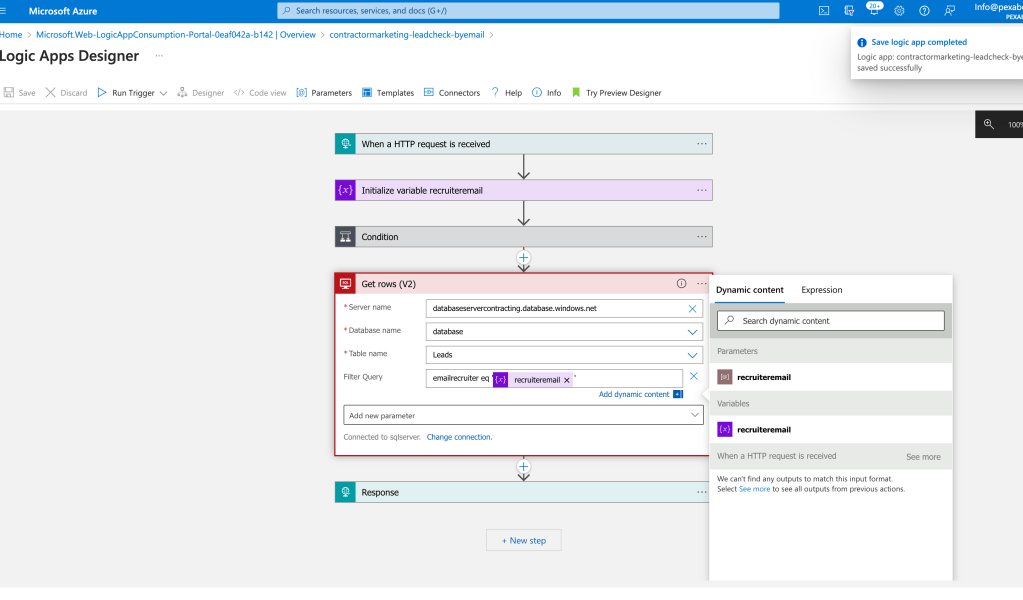
Task: Expand Initialize variable recruiteremail step
Action: tap(523, 190)
